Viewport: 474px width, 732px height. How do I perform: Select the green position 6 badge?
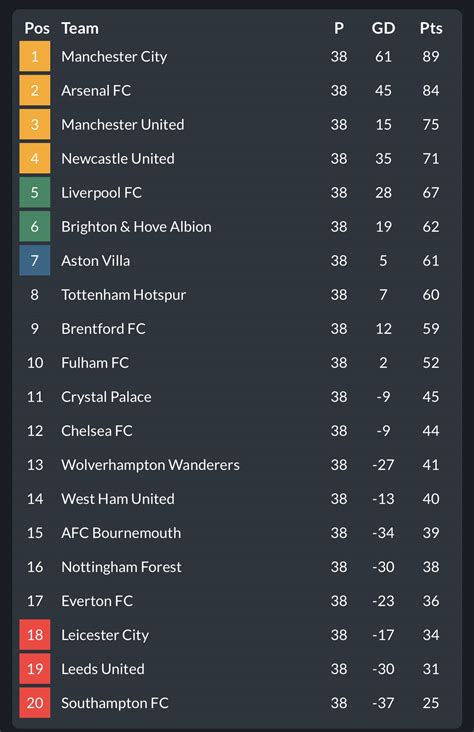(35, 227)
